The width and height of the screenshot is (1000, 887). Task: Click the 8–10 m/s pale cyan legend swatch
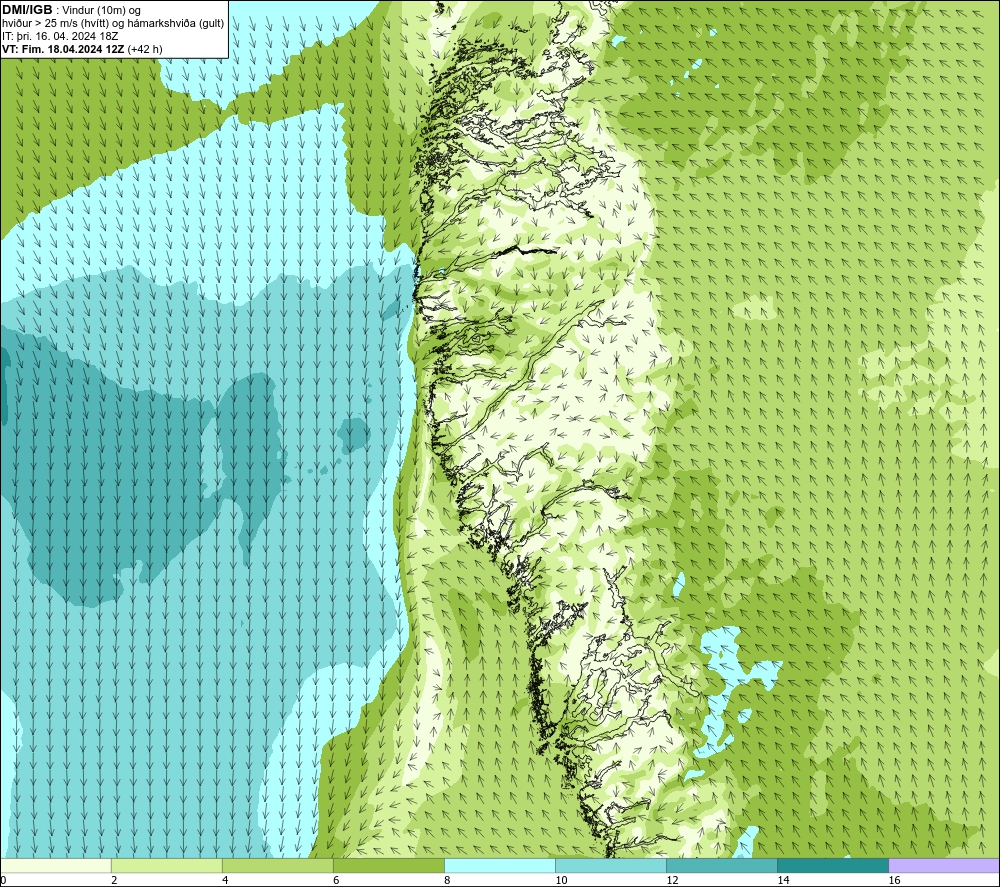tap(500, 866)
